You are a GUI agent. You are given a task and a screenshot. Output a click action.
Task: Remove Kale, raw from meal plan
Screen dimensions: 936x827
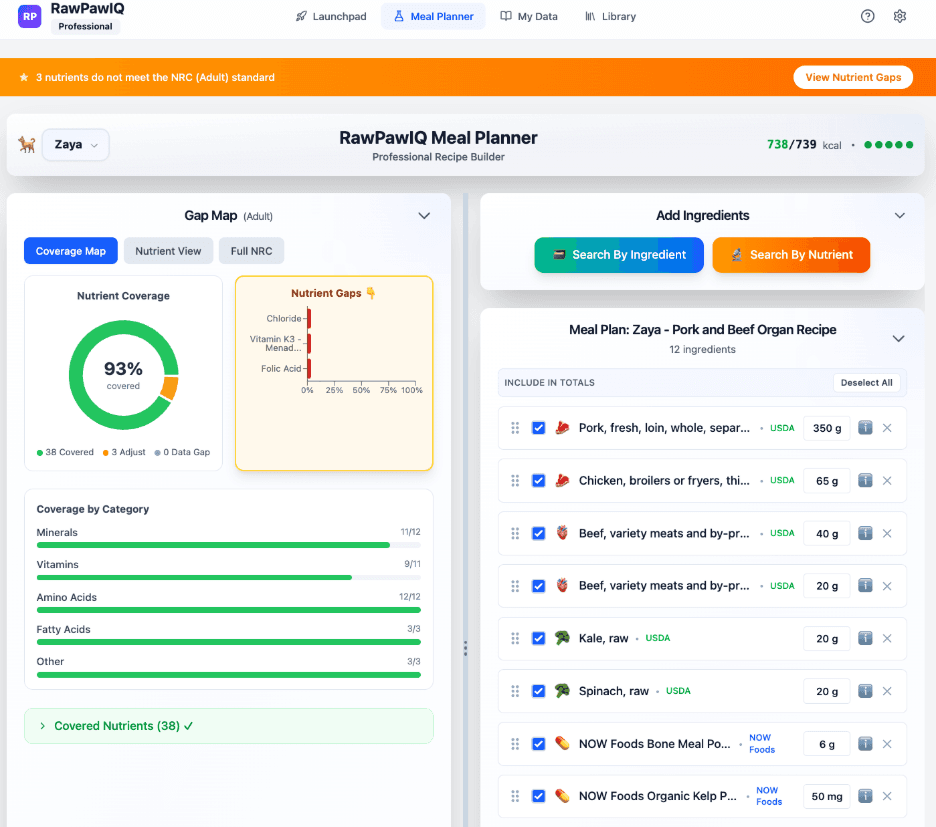click(887, 638)
